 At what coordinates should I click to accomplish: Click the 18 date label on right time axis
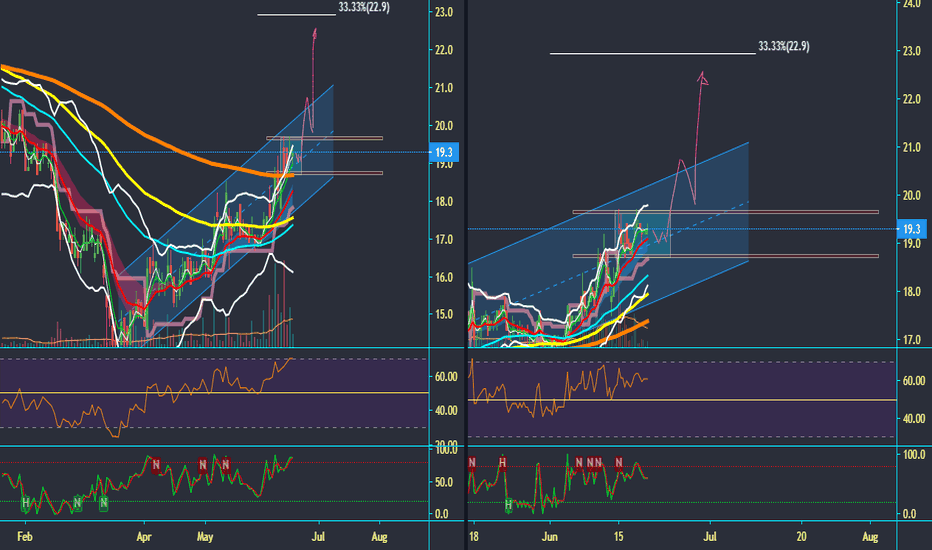[x=473, y=536]
